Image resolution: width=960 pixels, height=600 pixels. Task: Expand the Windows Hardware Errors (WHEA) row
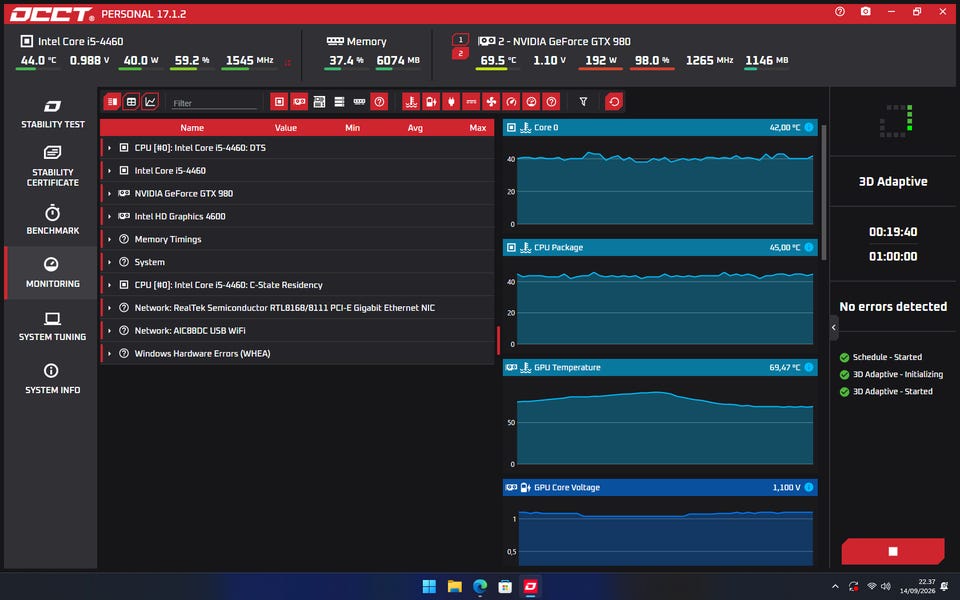(x=110, y=353)
